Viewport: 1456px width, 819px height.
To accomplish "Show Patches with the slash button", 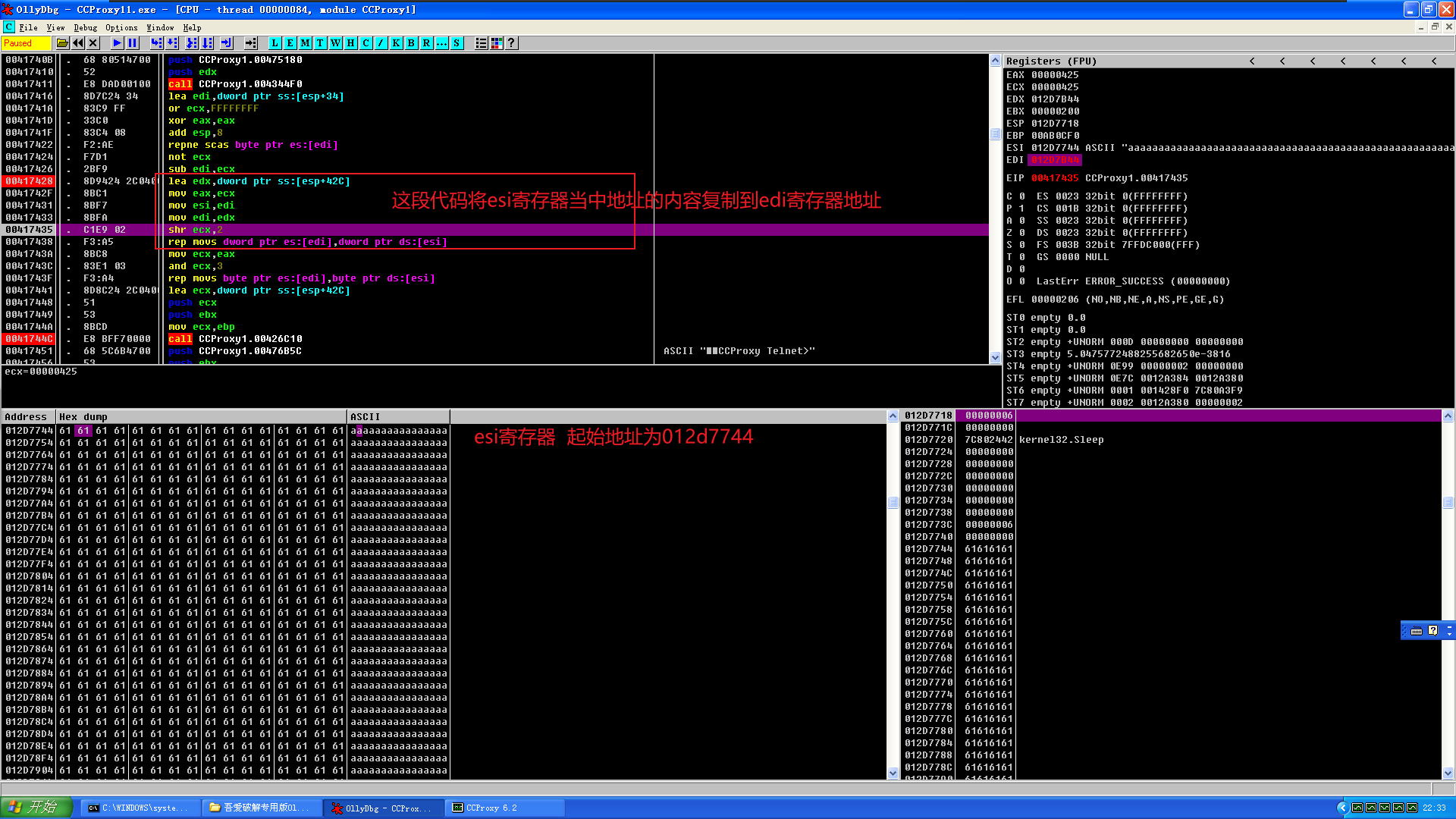I will click(381, 43).
